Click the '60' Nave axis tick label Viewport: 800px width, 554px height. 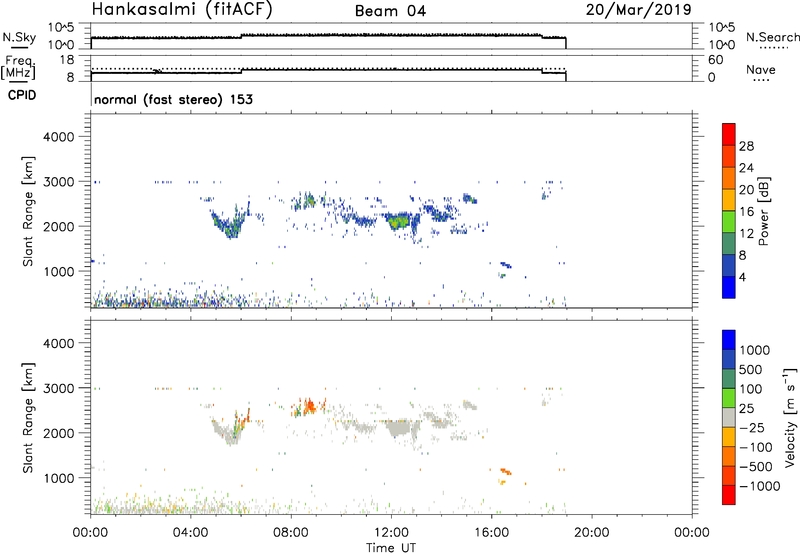tap(715, 60)
